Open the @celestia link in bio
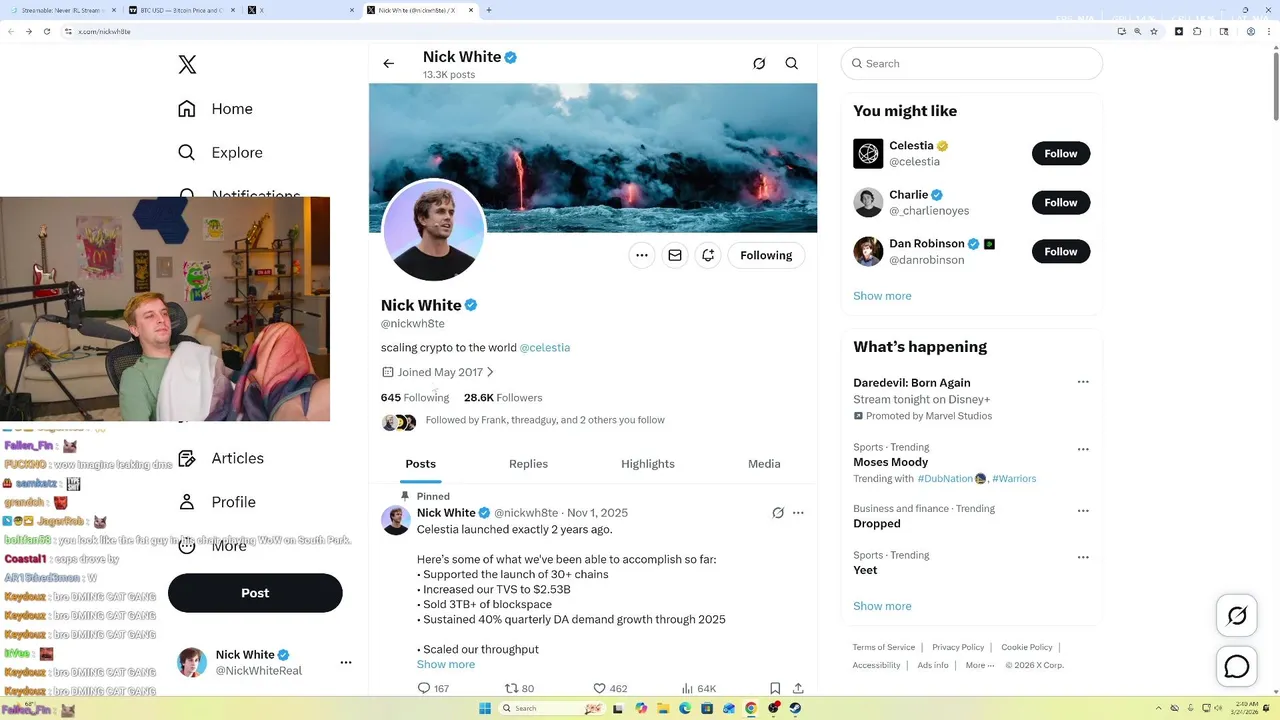Viewport: 1280px width, 720px height. tap(545, 348)
